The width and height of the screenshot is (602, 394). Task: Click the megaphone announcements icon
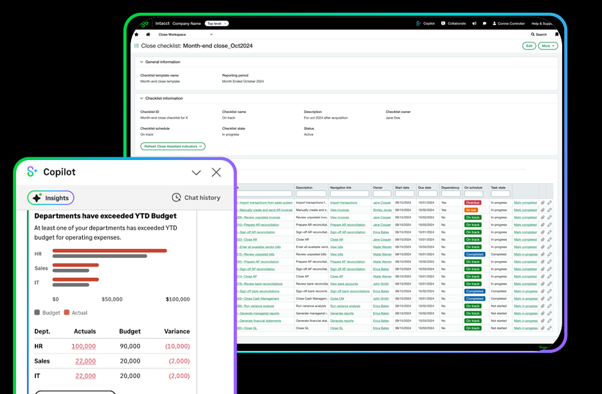pyautogui.click(x=474, y=23)
